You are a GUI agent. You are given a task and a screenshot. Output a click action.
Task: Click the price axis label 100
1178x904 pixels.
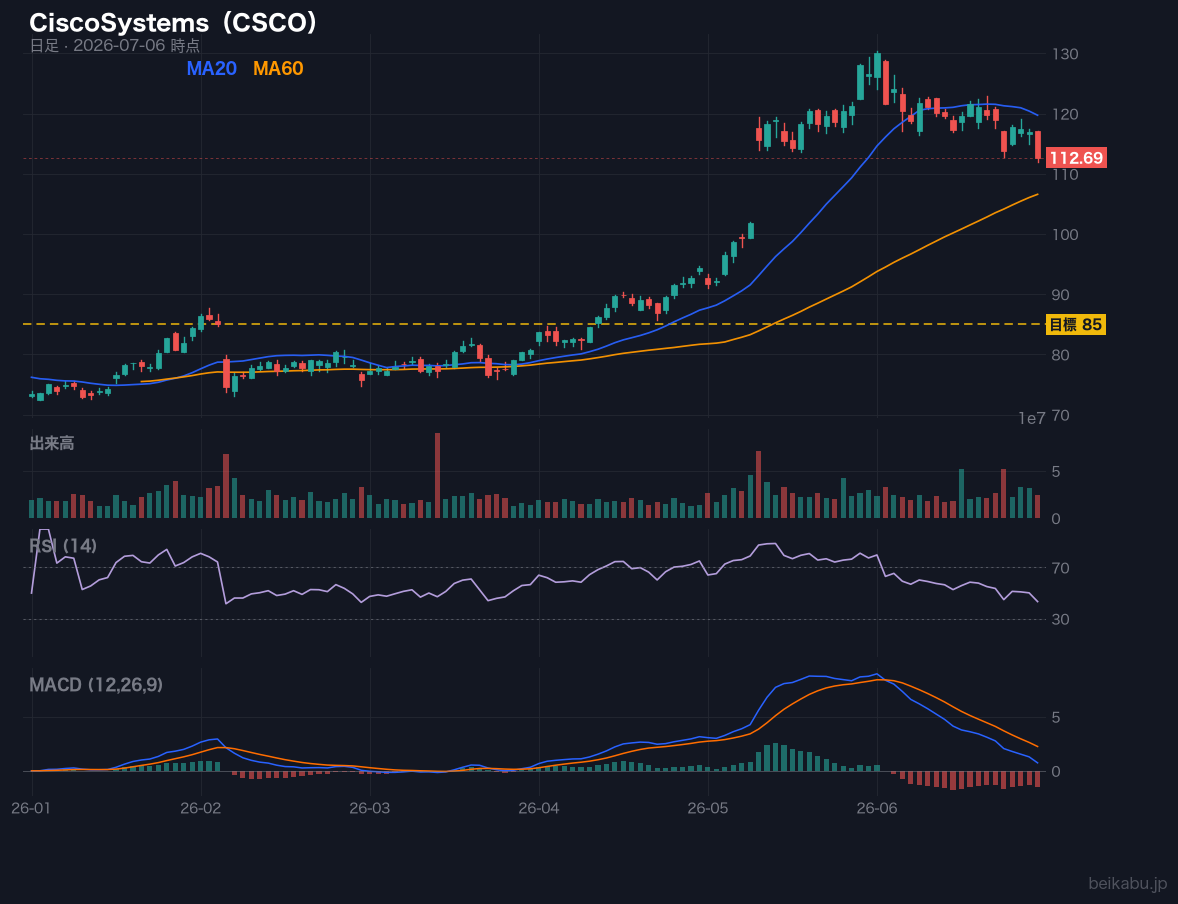(x=1065, y=234)
